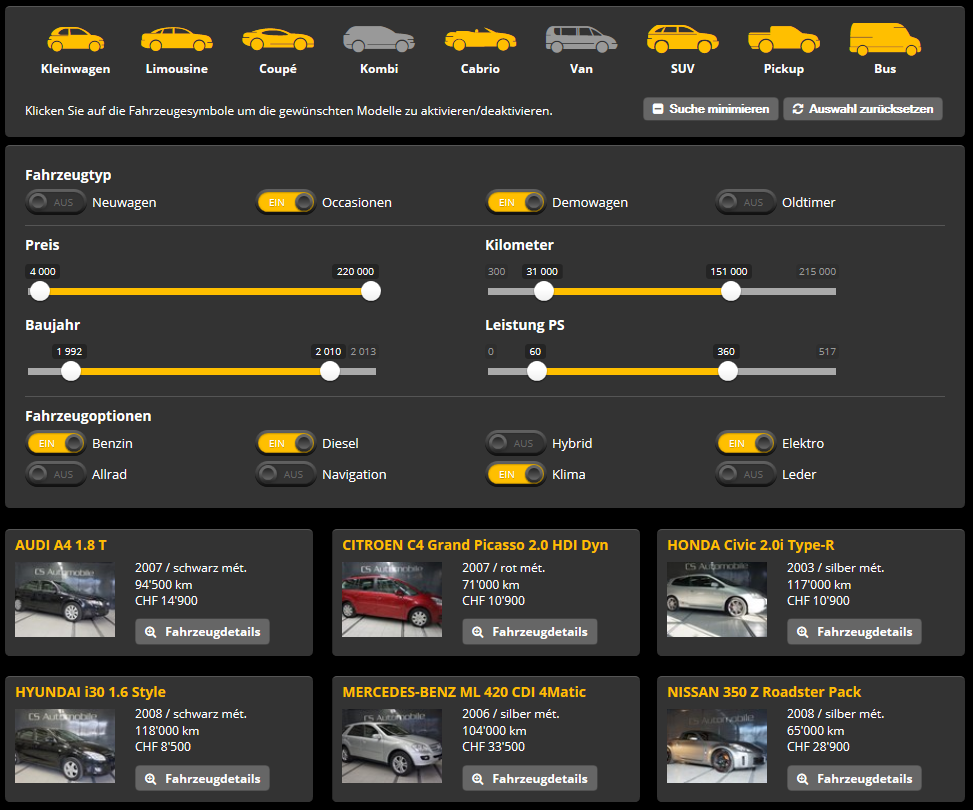Screen dimensions: 973x810
Task: Deactivate the Coupé vehicle icon
Action: [x=278, y=40]
